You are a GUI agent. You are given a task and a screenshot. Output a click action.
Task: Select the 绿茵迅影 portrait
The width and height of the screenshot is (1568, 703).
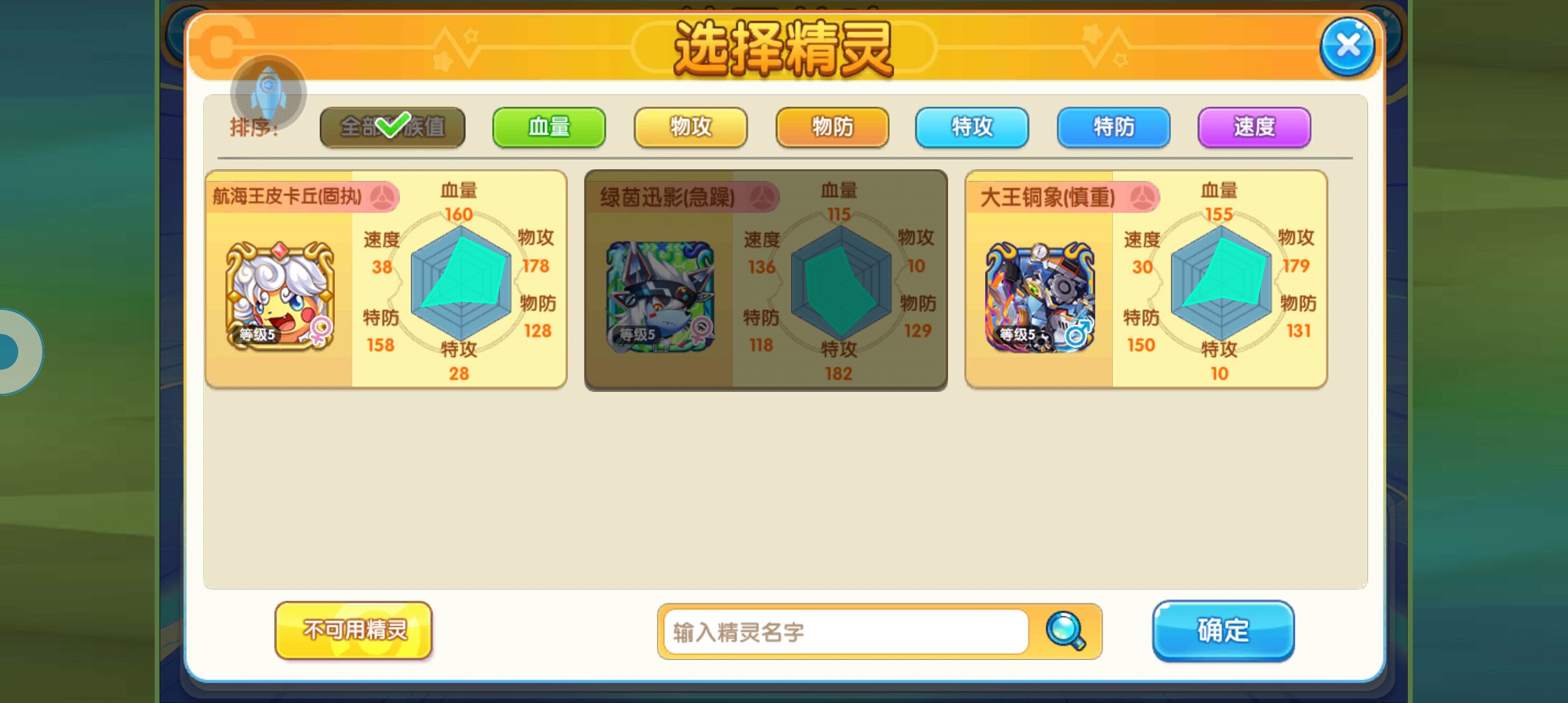(x=660, y=296)
